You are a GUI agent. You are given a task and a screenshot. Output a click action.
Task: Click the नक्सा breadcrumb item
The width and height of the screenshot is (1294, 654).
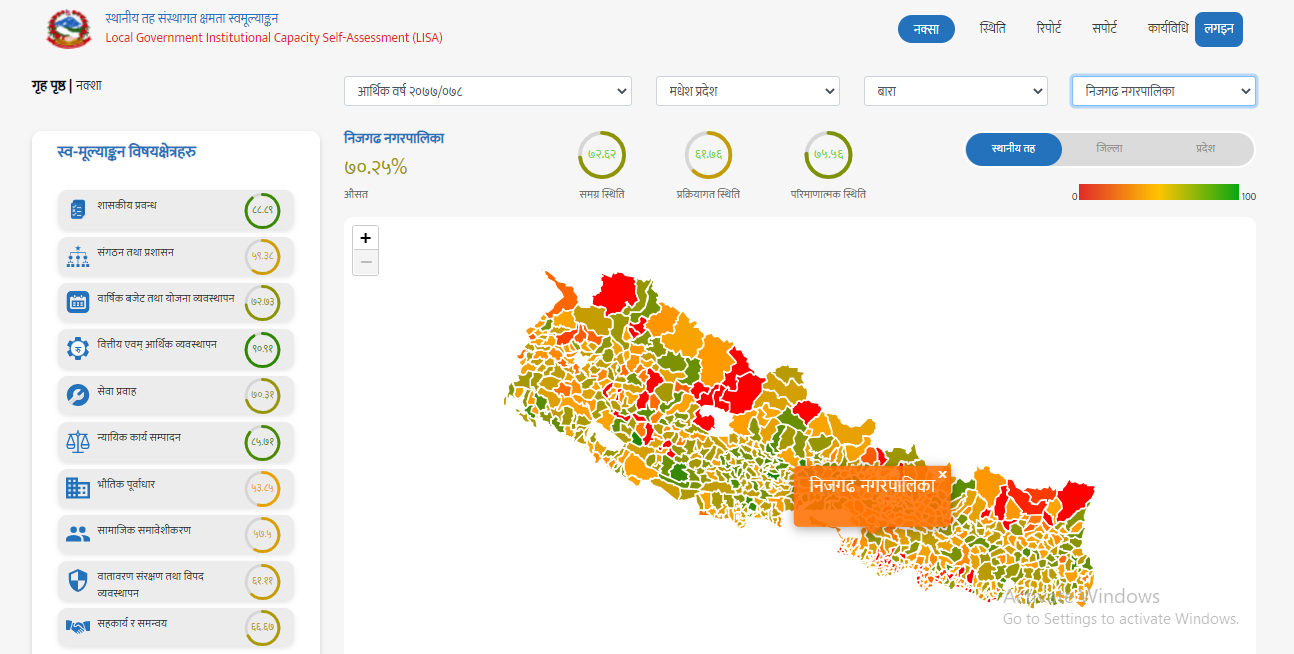[88, 86]
